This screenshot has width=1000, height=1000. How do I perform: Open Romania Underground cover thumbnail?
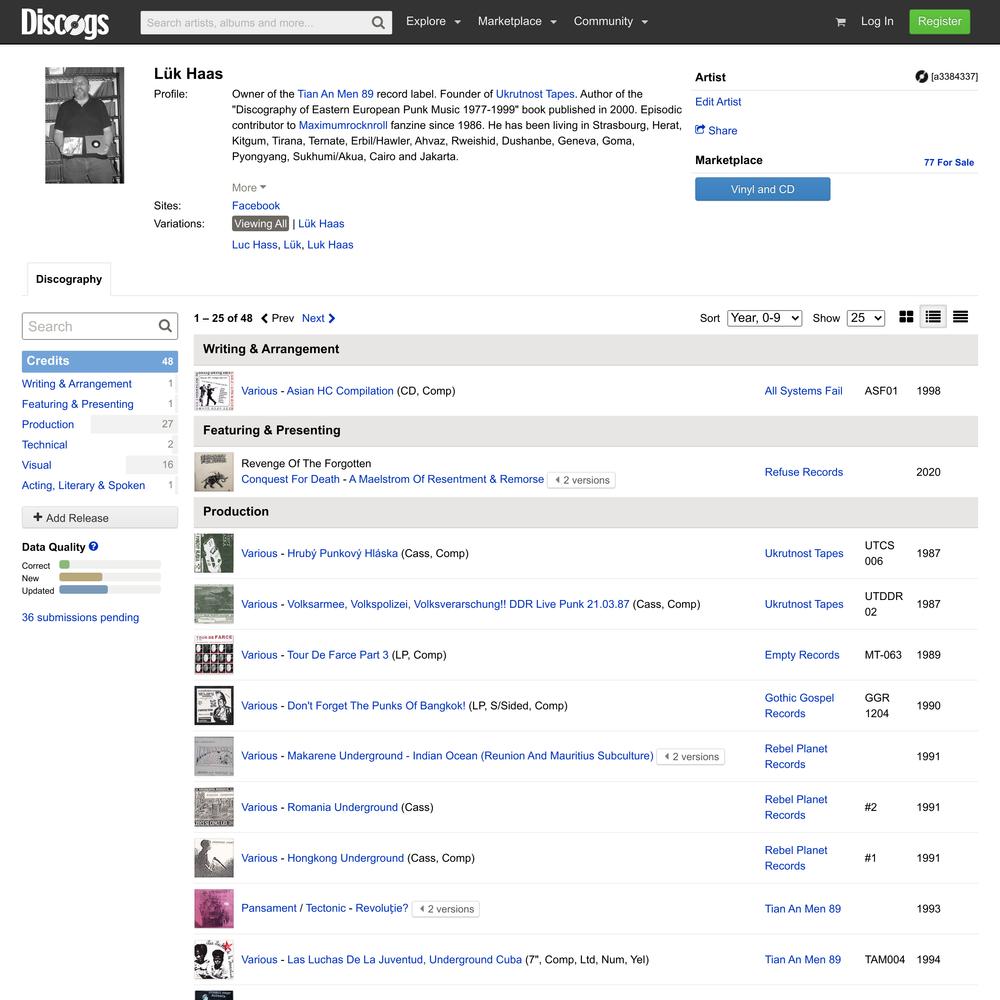tap(214, 807)
